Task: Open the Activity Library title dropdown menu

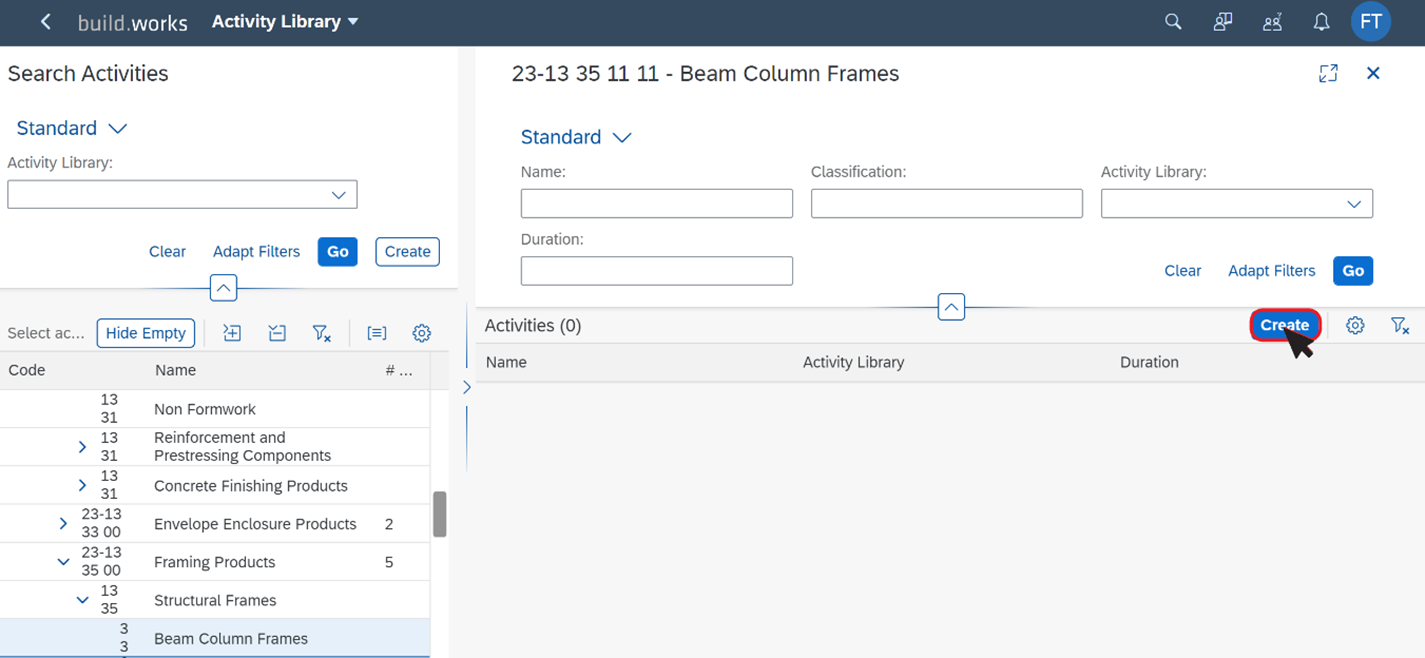Action: tap(285, 22)
